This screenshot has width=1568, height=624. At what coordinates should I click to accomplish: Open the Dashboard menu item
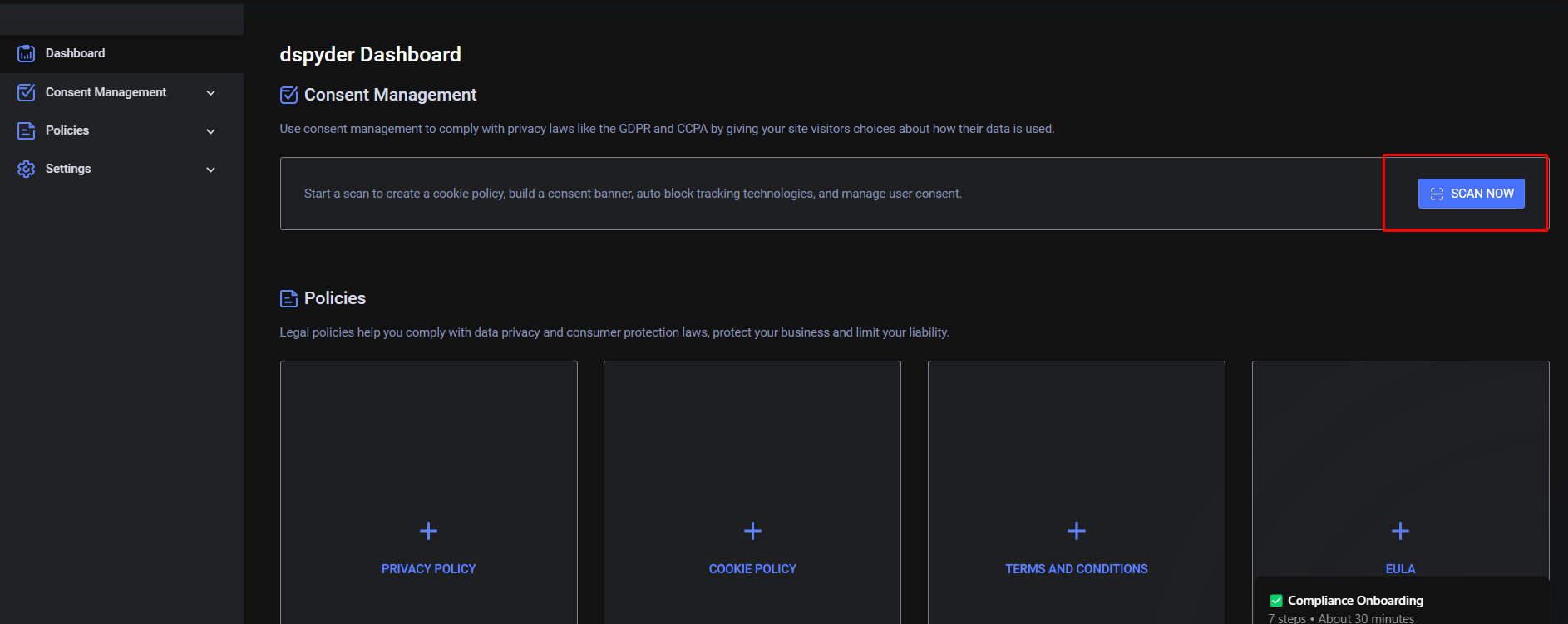tap(121, 53)
